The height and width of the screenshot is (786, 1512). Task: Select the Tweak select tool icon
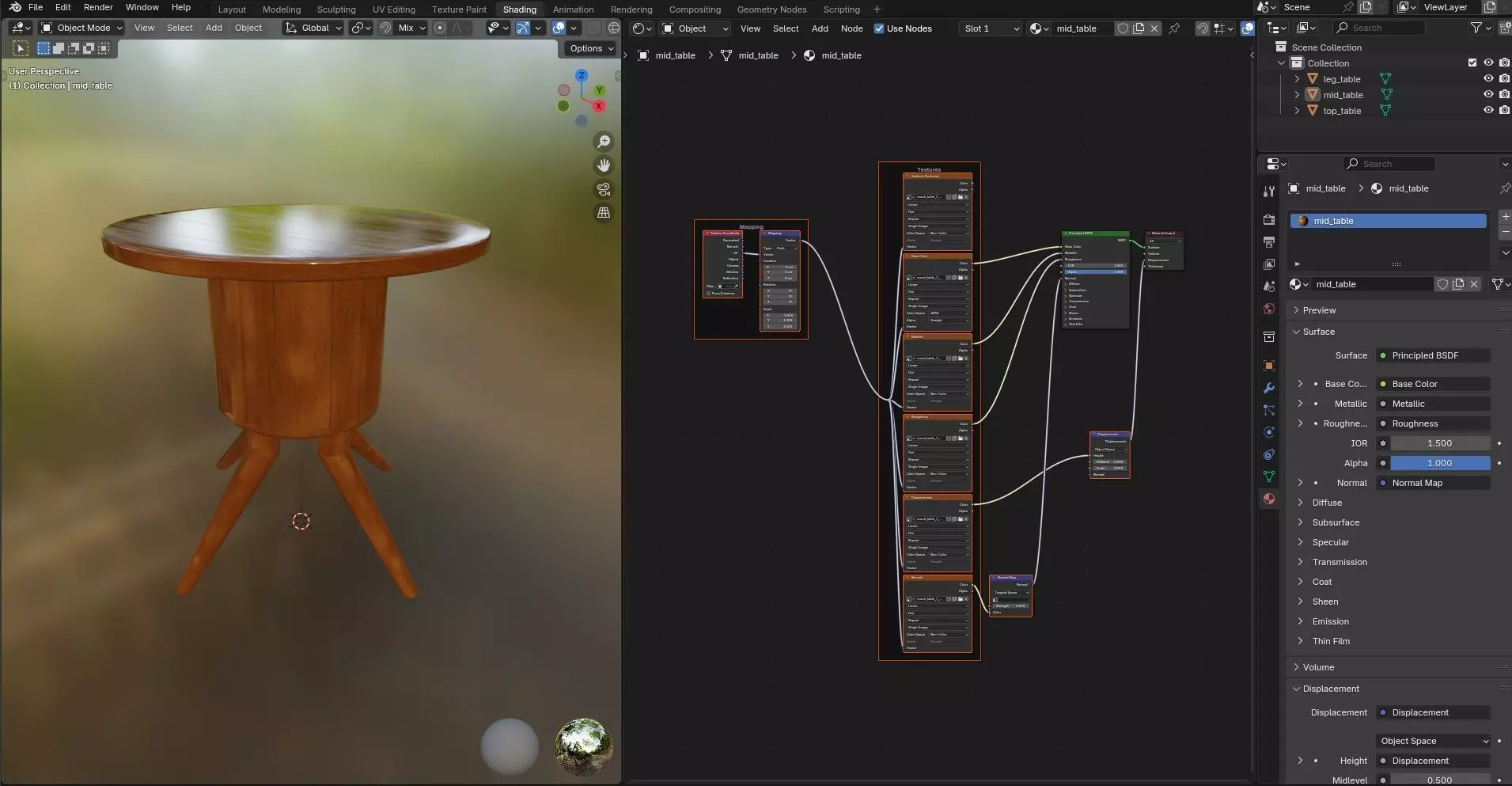(21, 48)
